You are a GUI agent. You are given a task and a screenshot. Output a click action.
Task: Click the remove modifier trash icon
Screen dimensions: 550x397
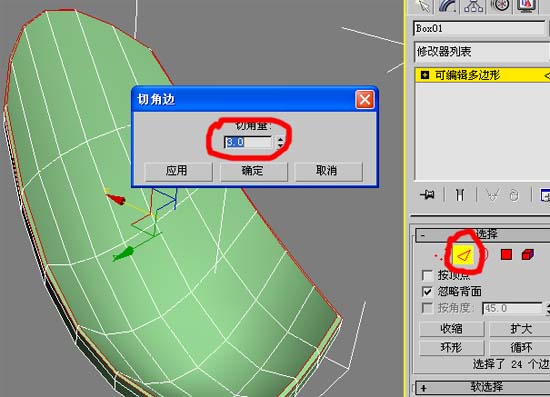pos(514,195)
